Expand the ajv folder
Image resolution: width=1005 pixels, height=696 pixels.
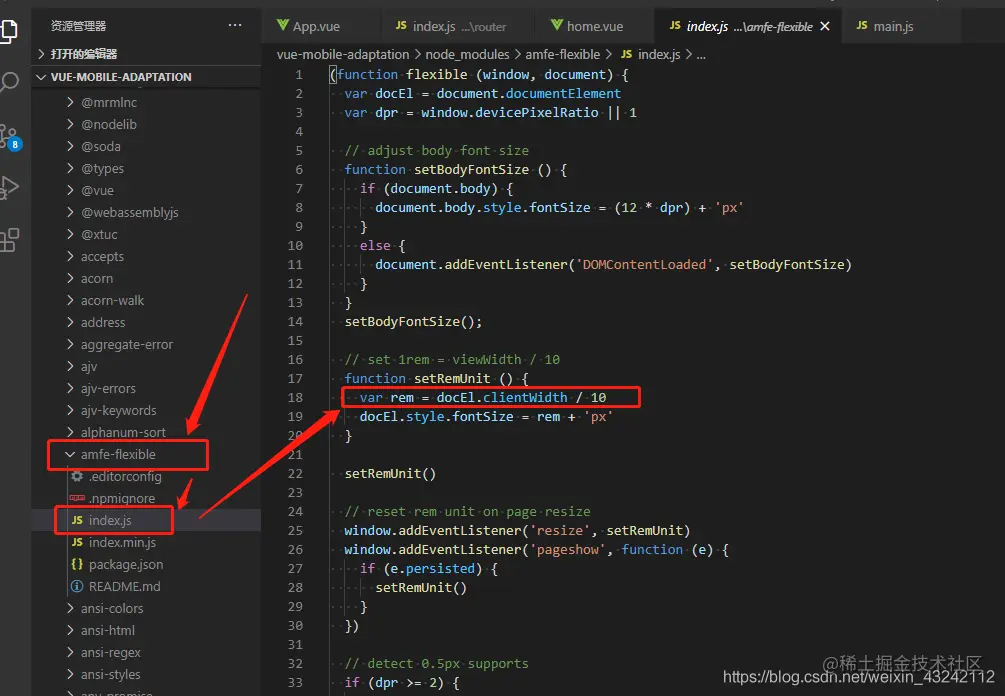tap(146, 367)
